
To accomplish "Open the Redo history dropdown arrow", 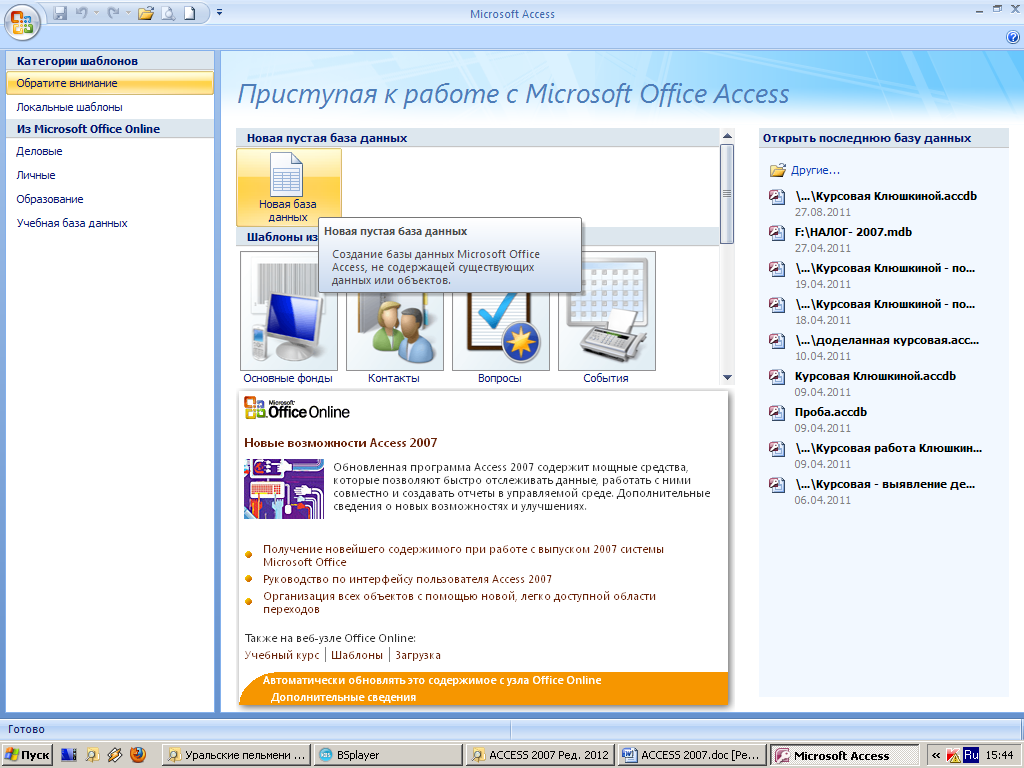I will (x=128, y=13).
